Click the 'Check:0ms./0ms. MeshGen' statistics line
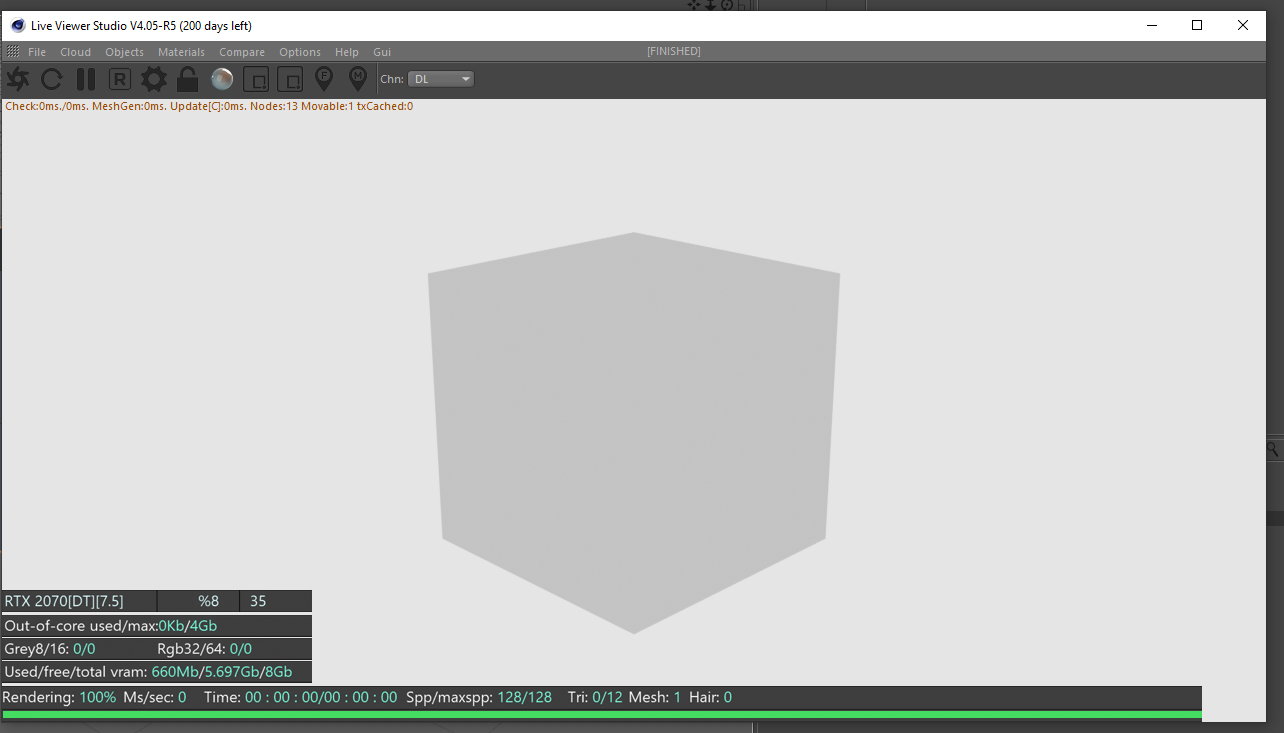 (x=209, y=106)
